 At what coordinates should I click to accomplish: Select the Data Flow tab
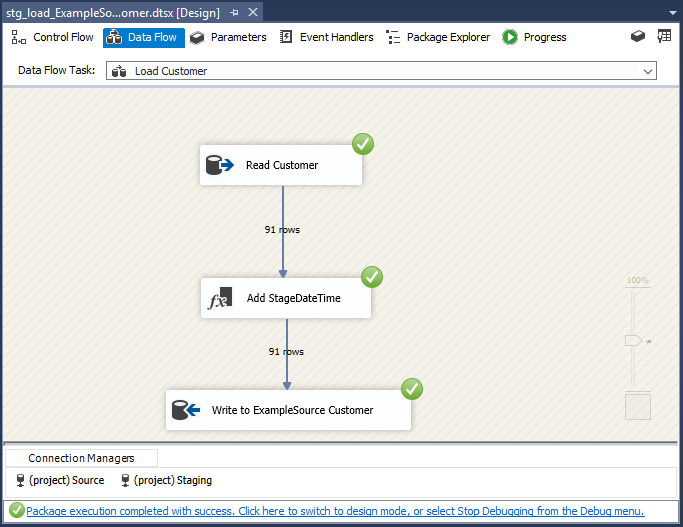tap(144, 37)
